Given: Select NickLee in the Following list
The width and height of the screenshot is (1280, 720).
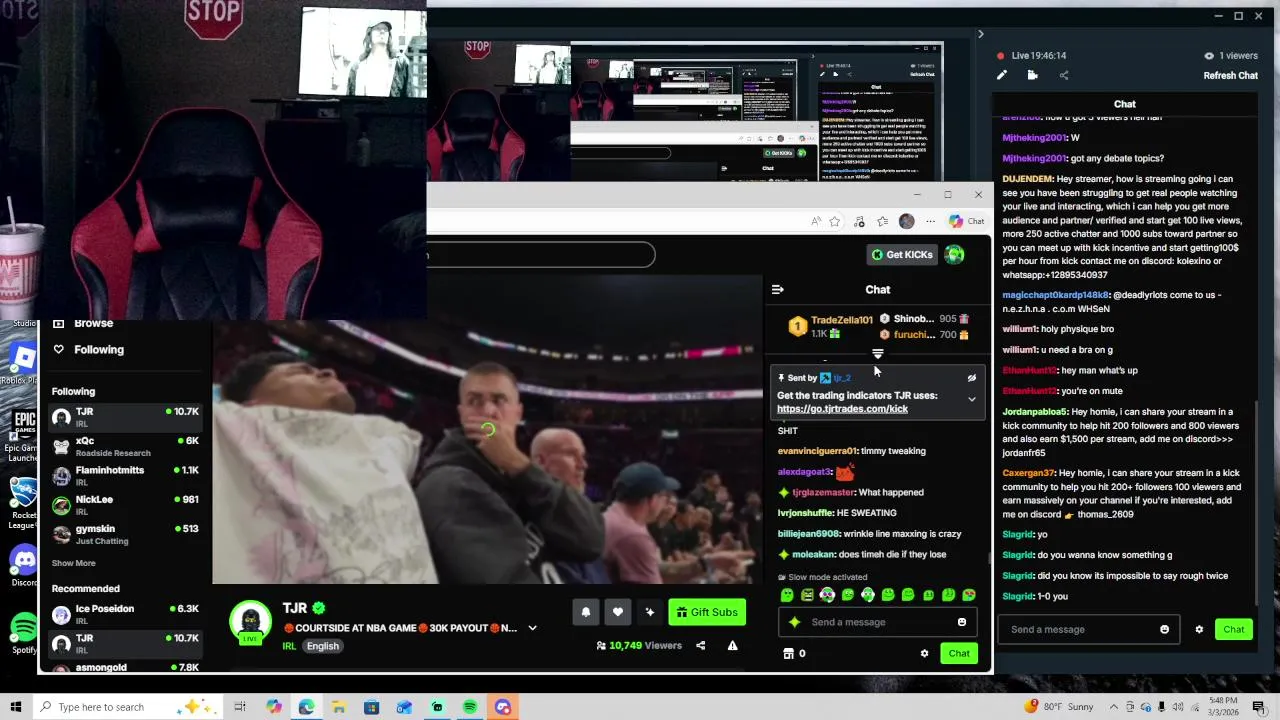Looking at the screenshot, I should 126,504.
